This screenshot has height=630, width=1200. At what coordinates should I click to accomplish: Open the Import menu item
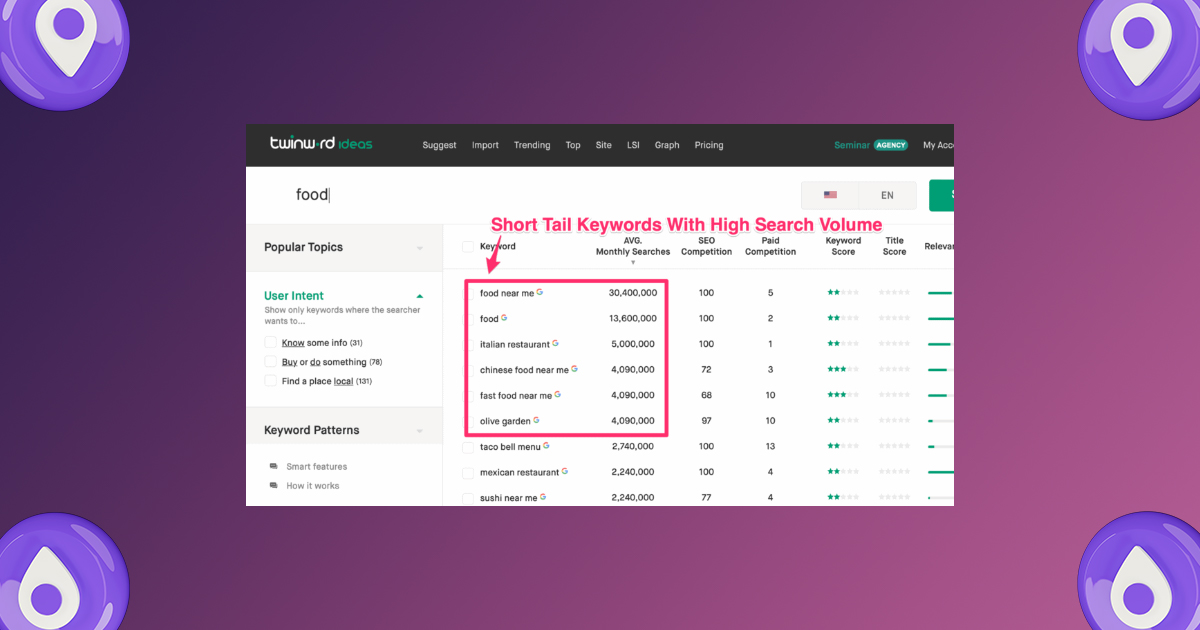click(x=485, y=145)
